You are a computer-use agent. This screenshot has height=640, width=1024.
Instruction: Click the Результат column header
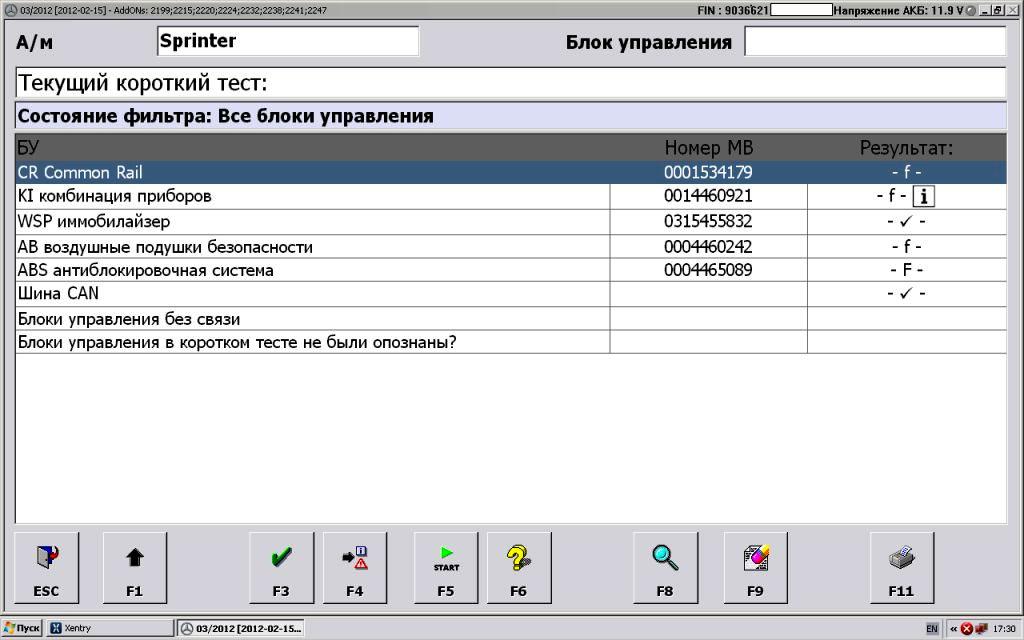coord(906,148)
